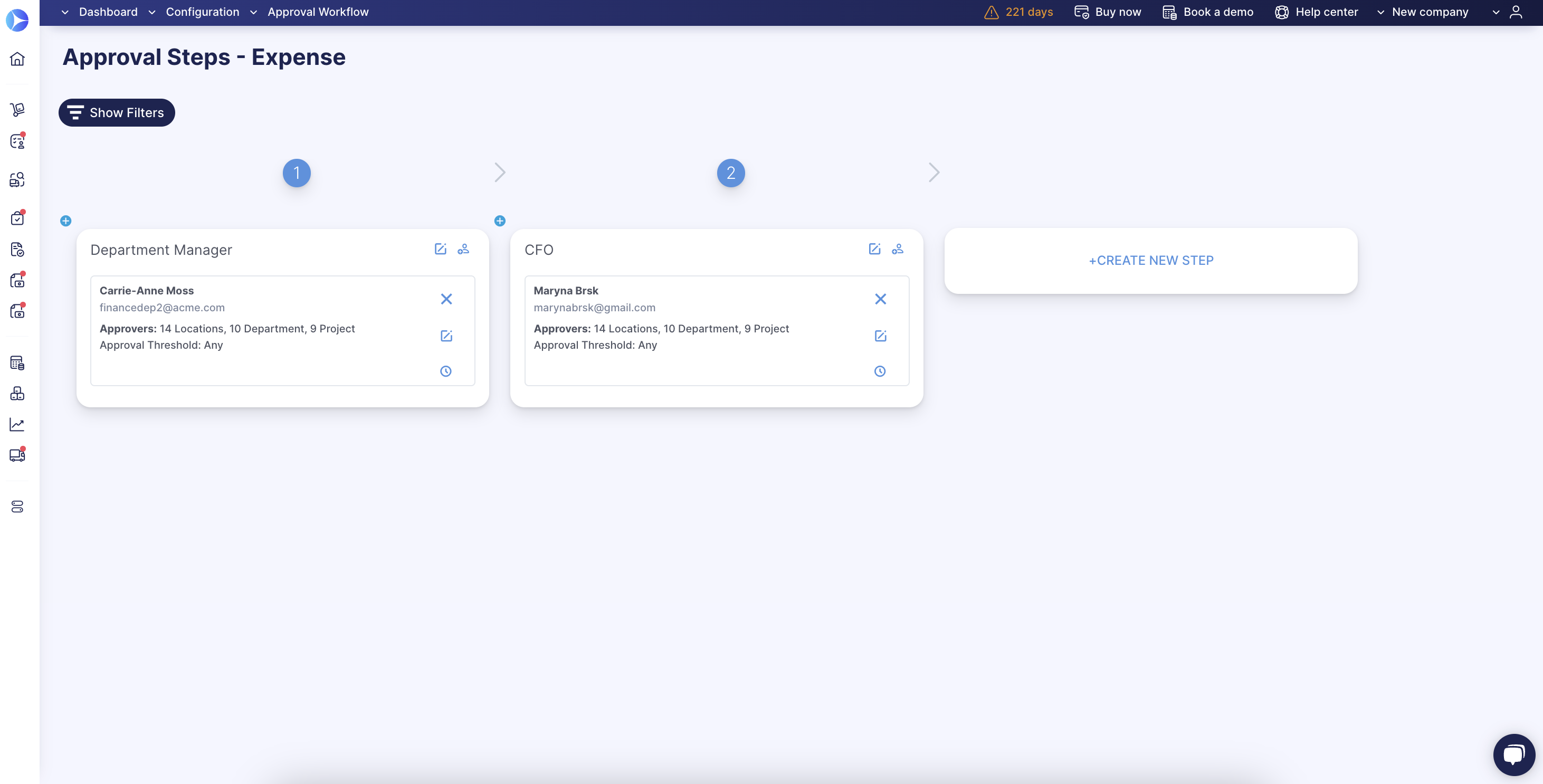
Task: Insert step before Department Manager
Action: pyautogui.click(x=66, y=221)
